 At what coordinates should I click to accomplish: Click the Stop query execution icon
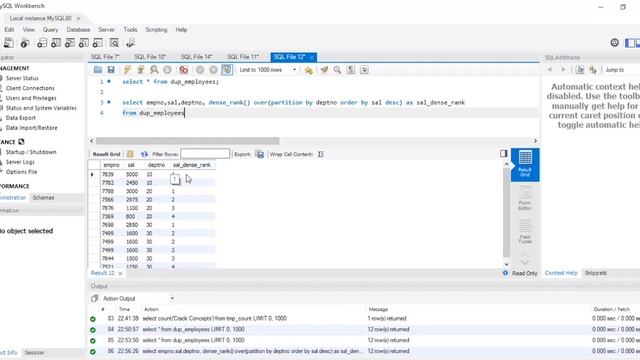point(167,70)
